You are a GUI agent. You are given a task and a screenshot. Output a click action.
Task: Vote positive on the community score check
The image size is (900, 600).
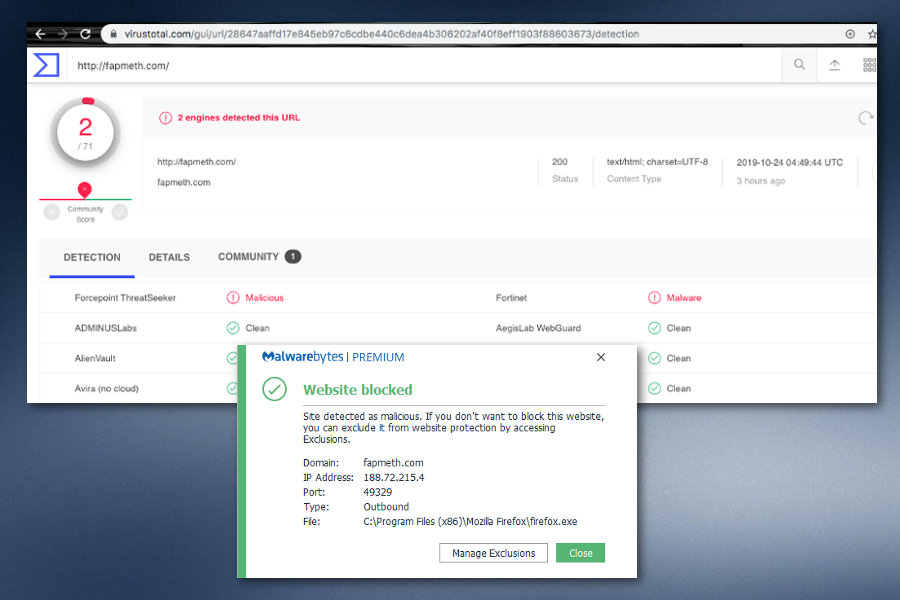click(x=120, y=212)
